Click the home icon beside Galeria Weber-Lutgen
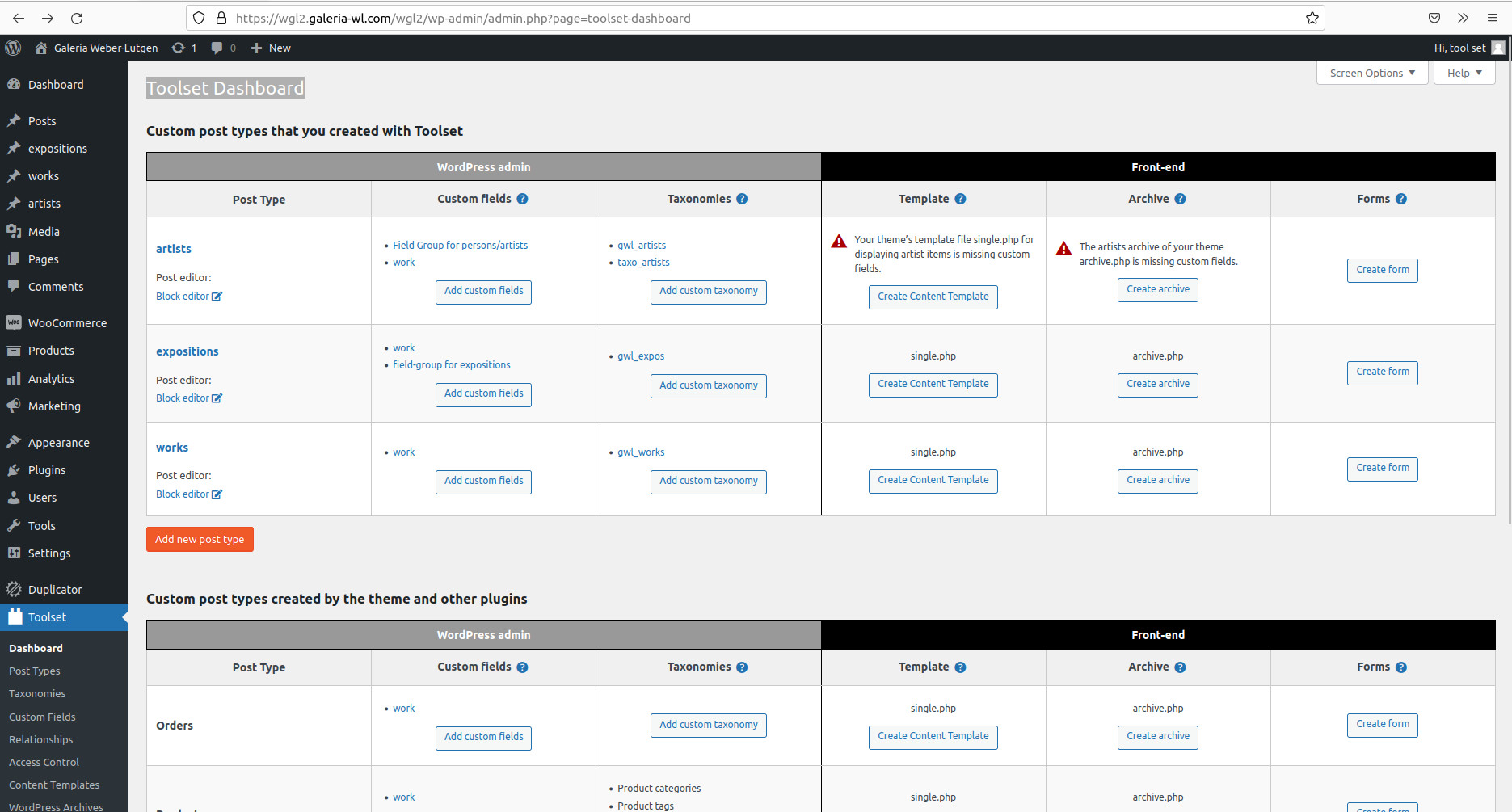 [41, 48]
